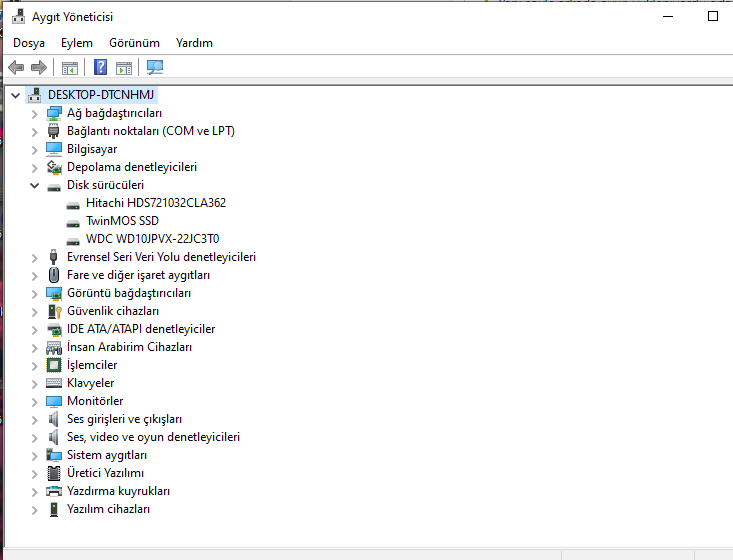
Task: Select the Yazdırma kuyrukları label
Action: coord(118,491)
